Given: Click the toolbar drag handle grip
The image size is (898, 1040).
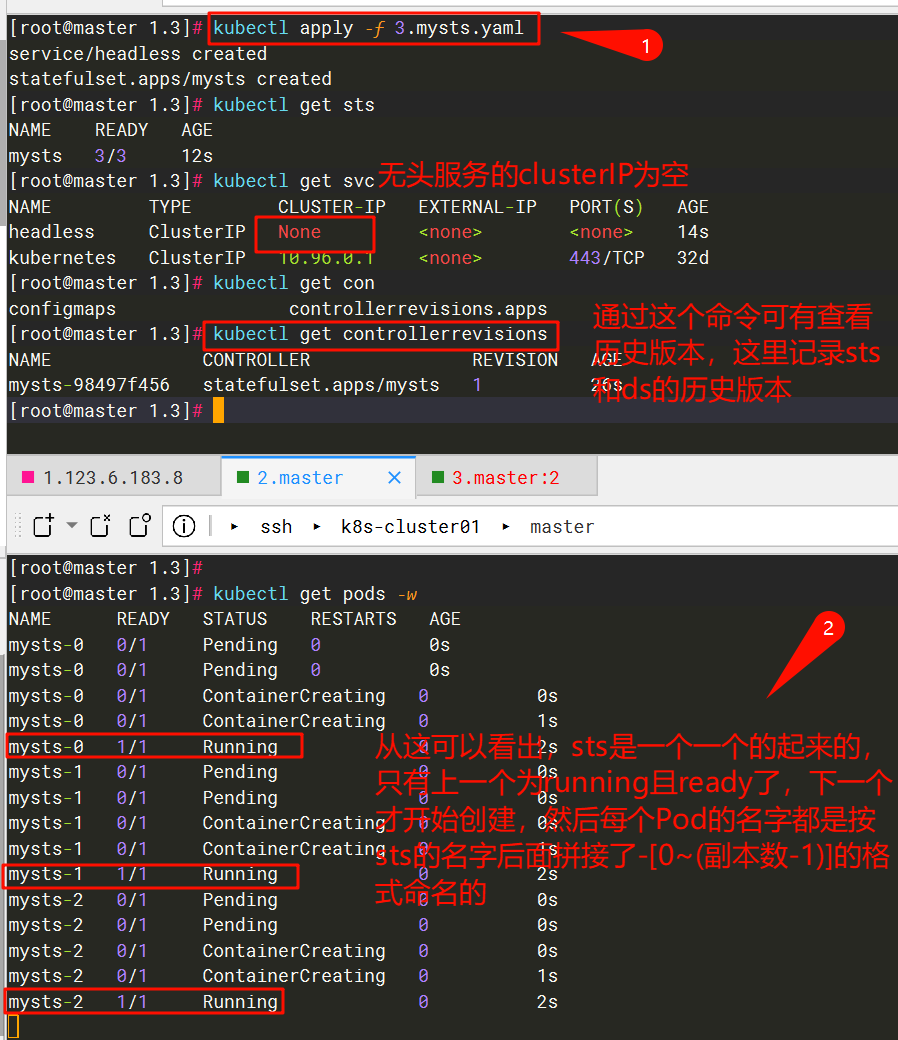Looking at the screenshot, I should tap(19, 525).
